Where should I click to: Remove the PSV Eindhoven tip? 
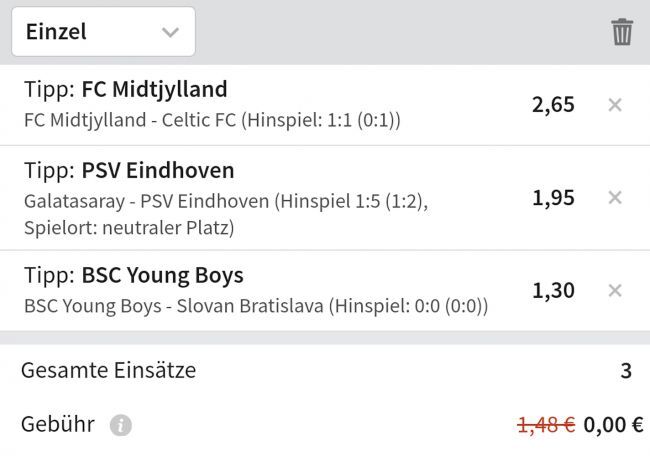pos(615,197)
